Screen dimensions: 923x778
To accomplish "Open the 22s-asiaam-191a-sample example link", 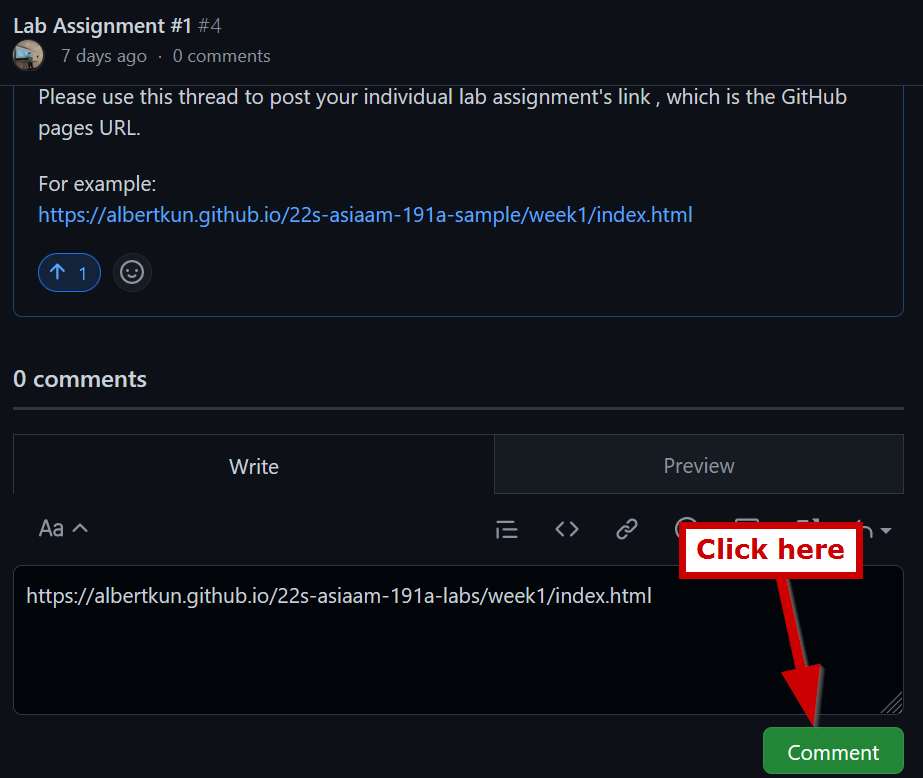I will [x=365, y=215].
